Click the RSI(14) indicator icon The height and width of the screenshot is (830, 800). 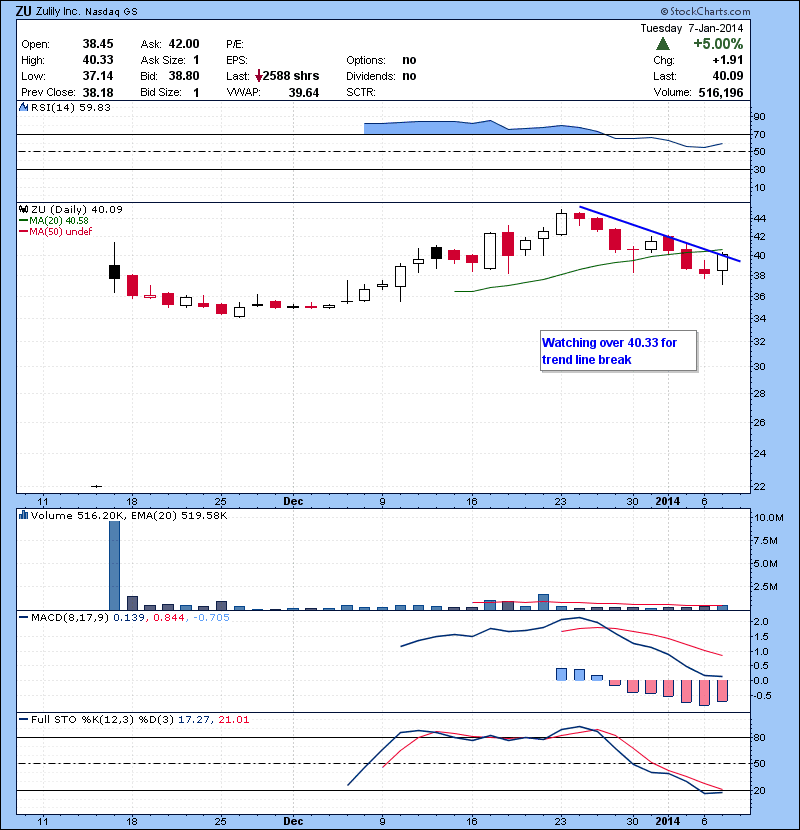click(x=24, y=107)
